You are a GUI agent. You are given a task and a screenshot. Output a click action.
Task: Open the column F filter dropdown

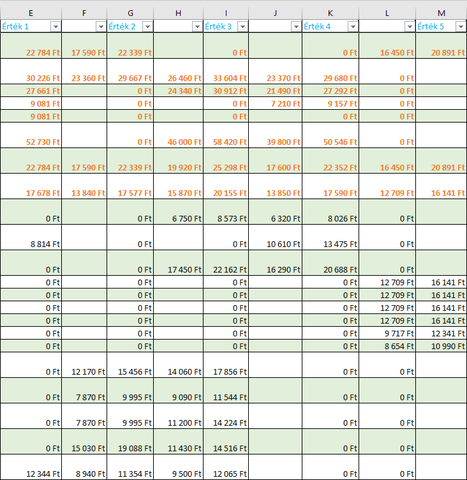pyautogui.click(x=101, y=26)
